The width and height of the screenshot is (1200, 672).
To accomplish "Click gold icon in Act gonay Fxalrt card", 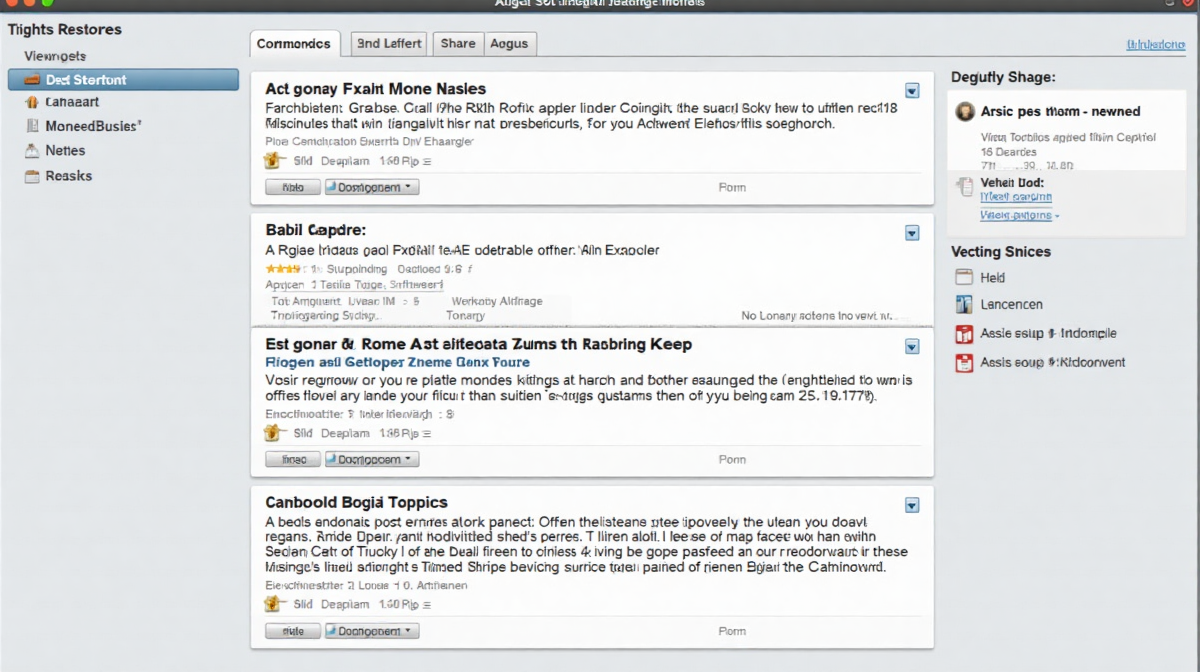I will (x=274, y=161).
